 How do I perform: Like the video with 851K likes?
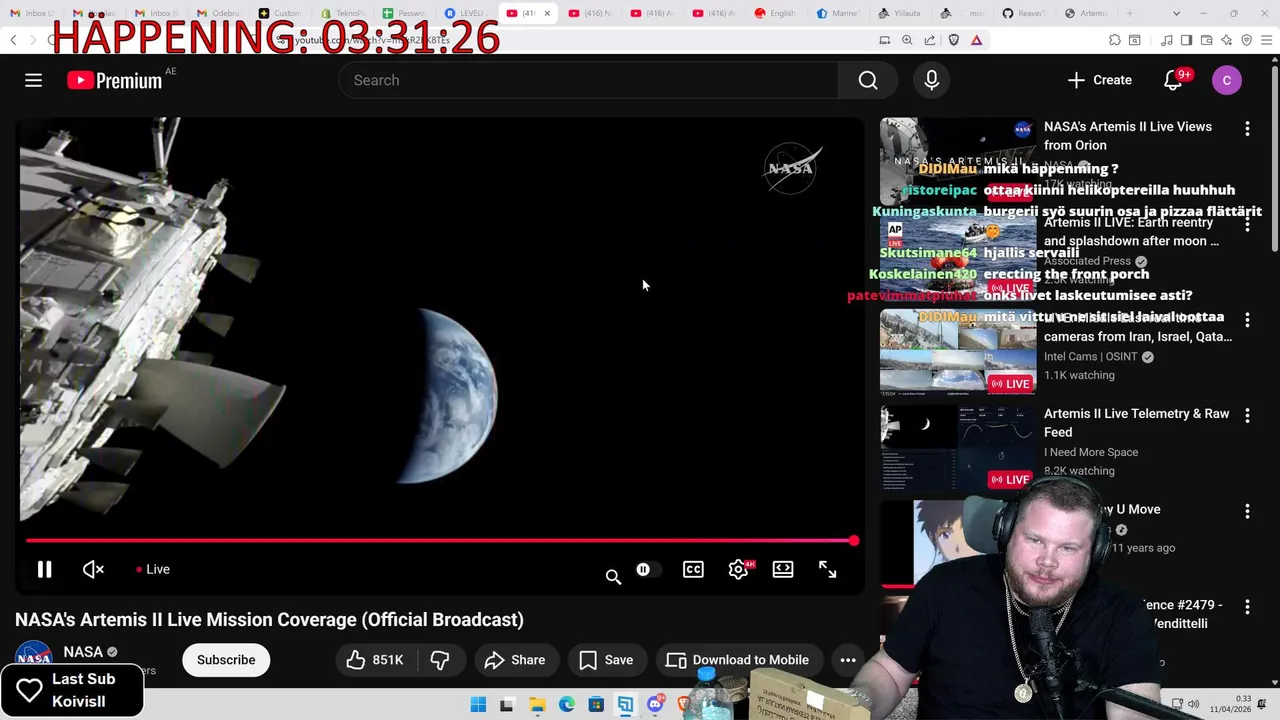(374, 660)
